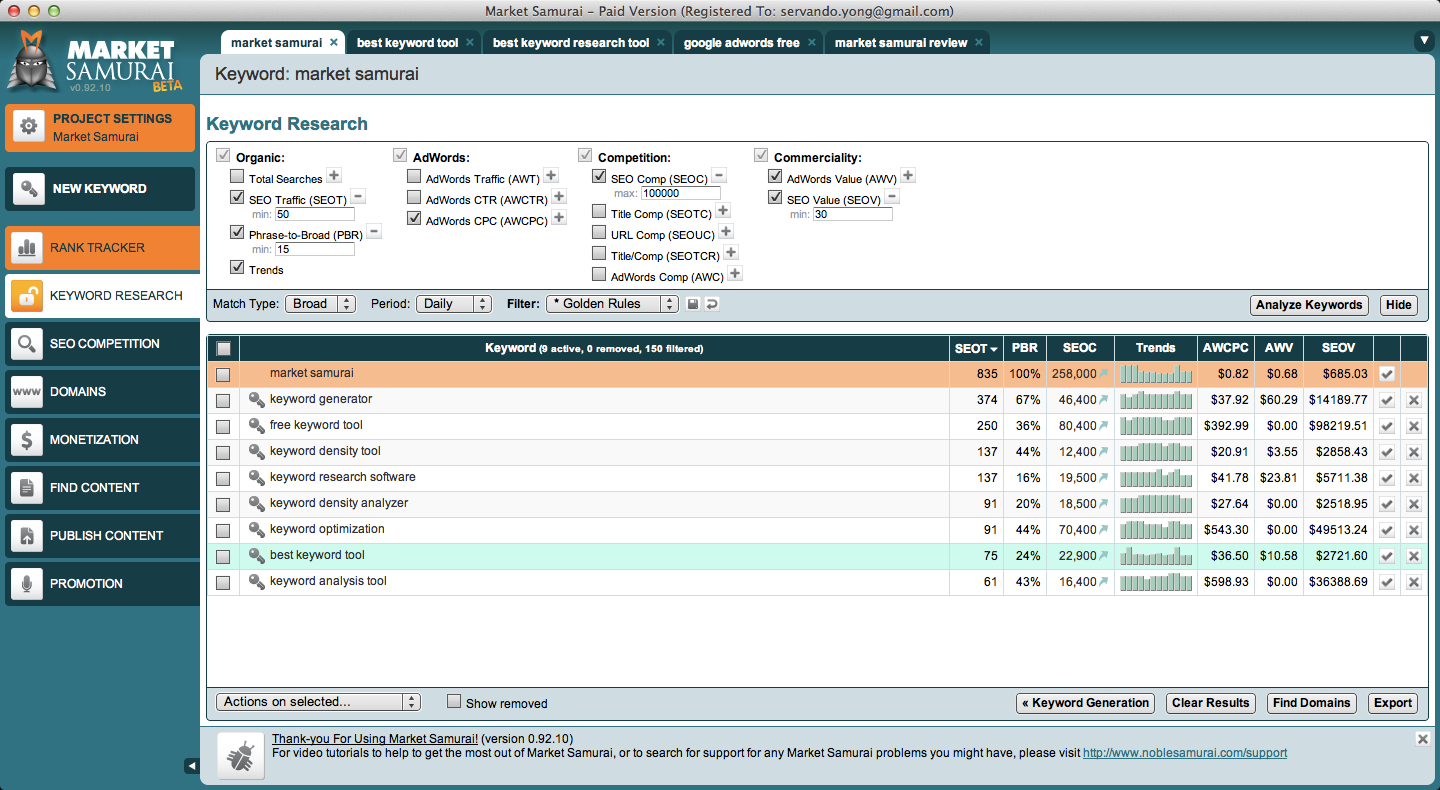Image resolution: width=1440 pixels, height=790 pixels.
Task: Click Clear Results button
Action: 1210,703
